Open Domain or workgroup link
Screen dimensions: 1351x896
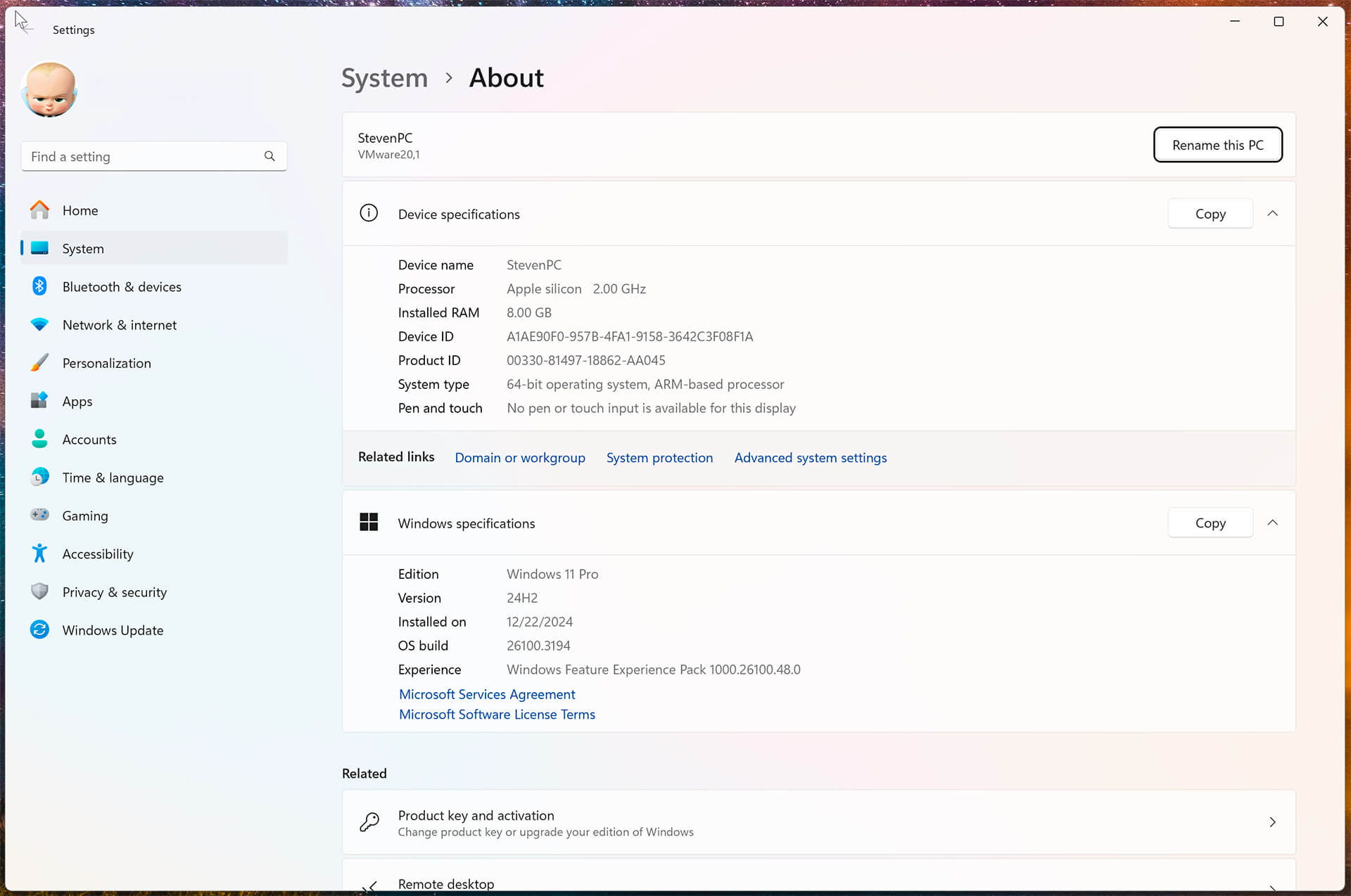pyautogui.click(x=520, y=458)
